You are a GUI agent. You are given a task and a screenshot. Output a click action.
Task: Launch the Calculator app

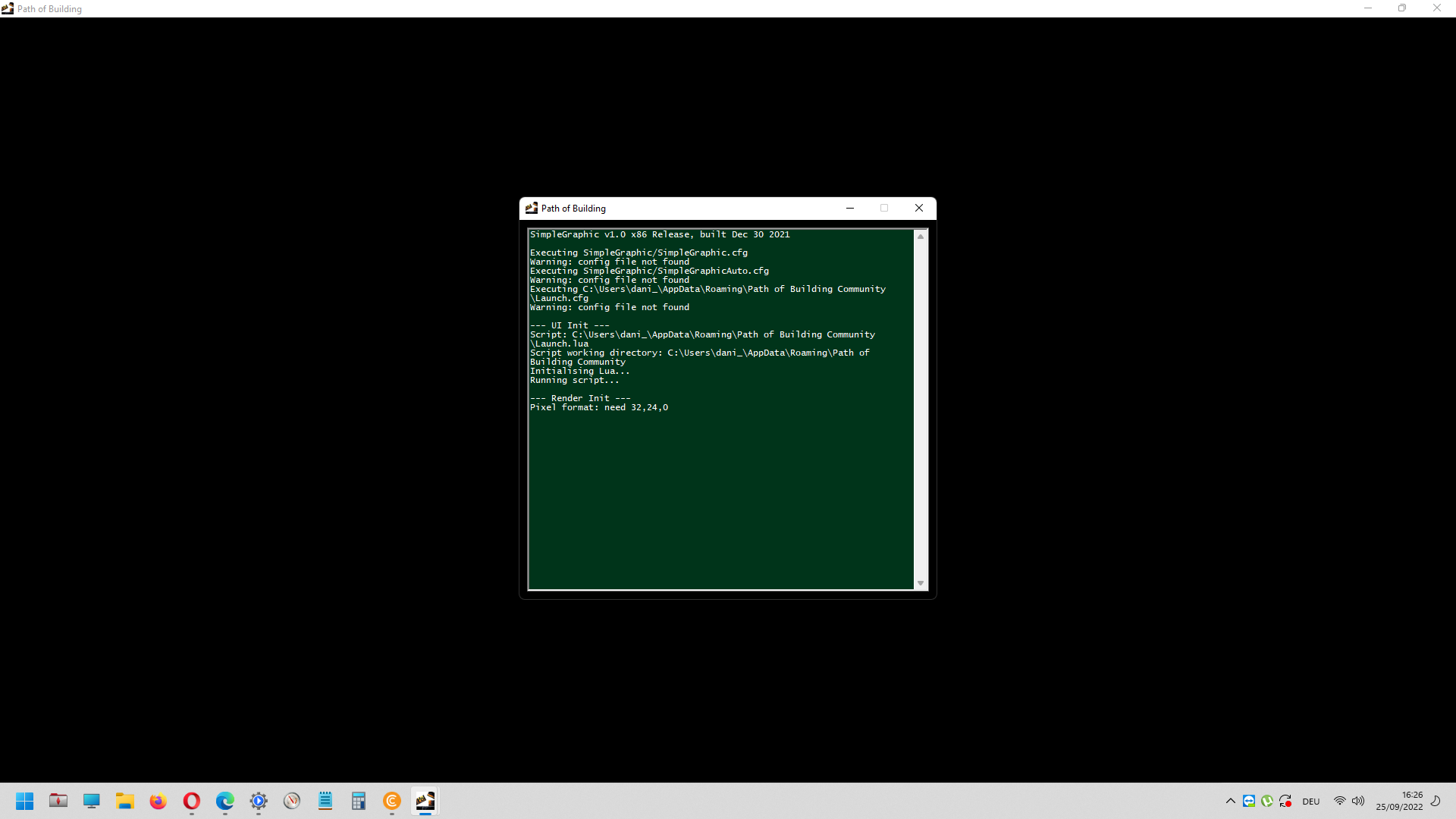[x=359, y=801]
